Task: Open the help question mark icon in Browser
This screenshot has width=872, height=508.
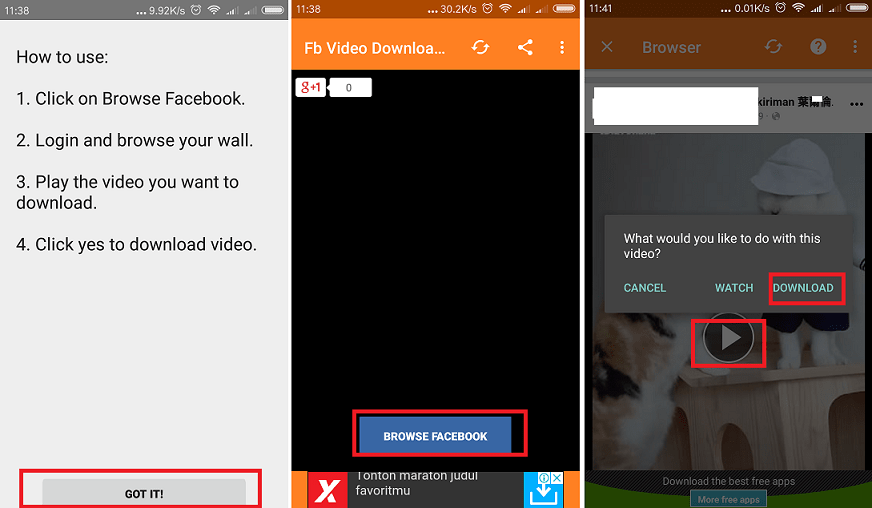Action: pyautogui.click(x=818, y=47)
